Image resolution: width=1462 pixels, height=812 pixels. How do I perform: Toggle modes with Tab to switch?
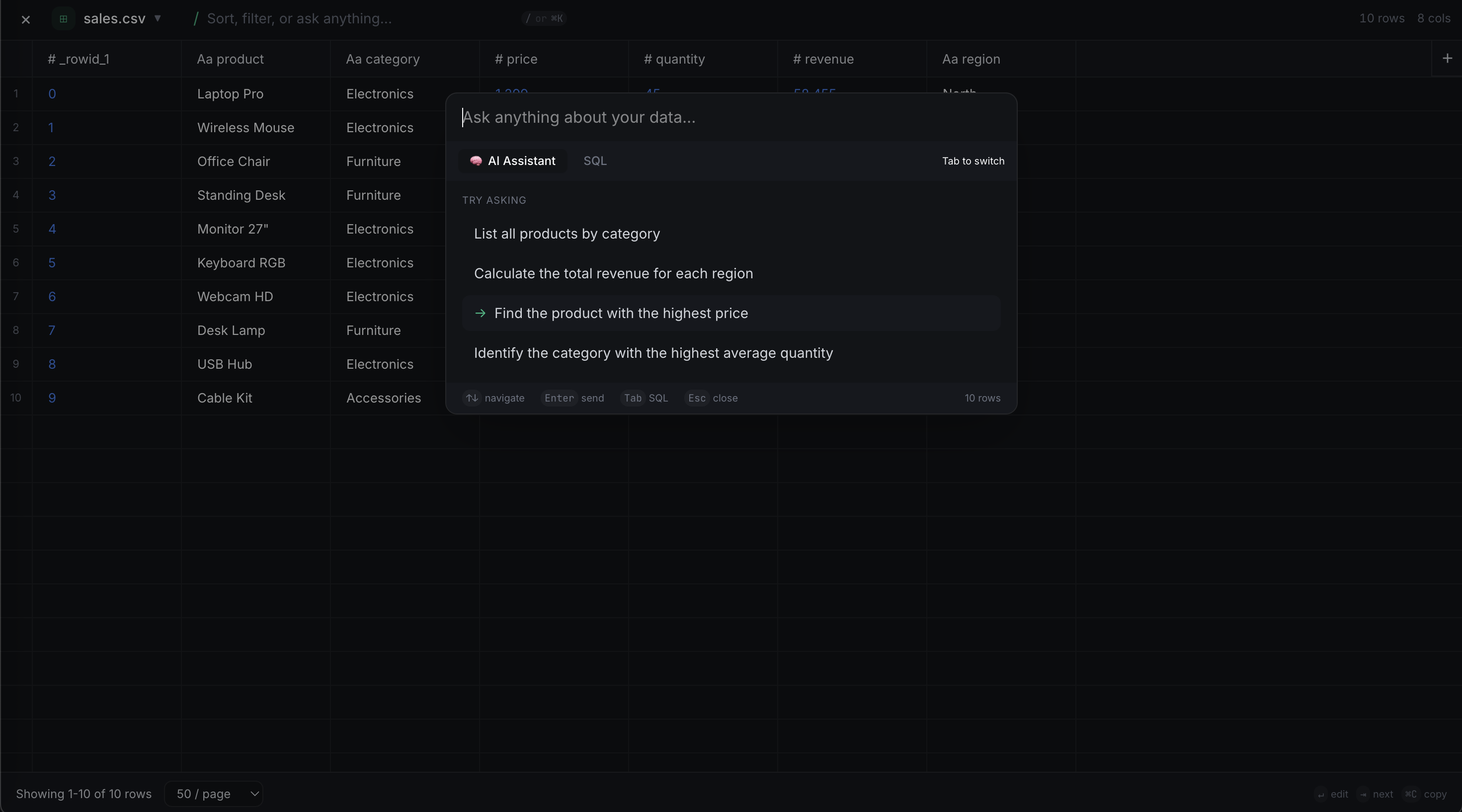point(972,161)
